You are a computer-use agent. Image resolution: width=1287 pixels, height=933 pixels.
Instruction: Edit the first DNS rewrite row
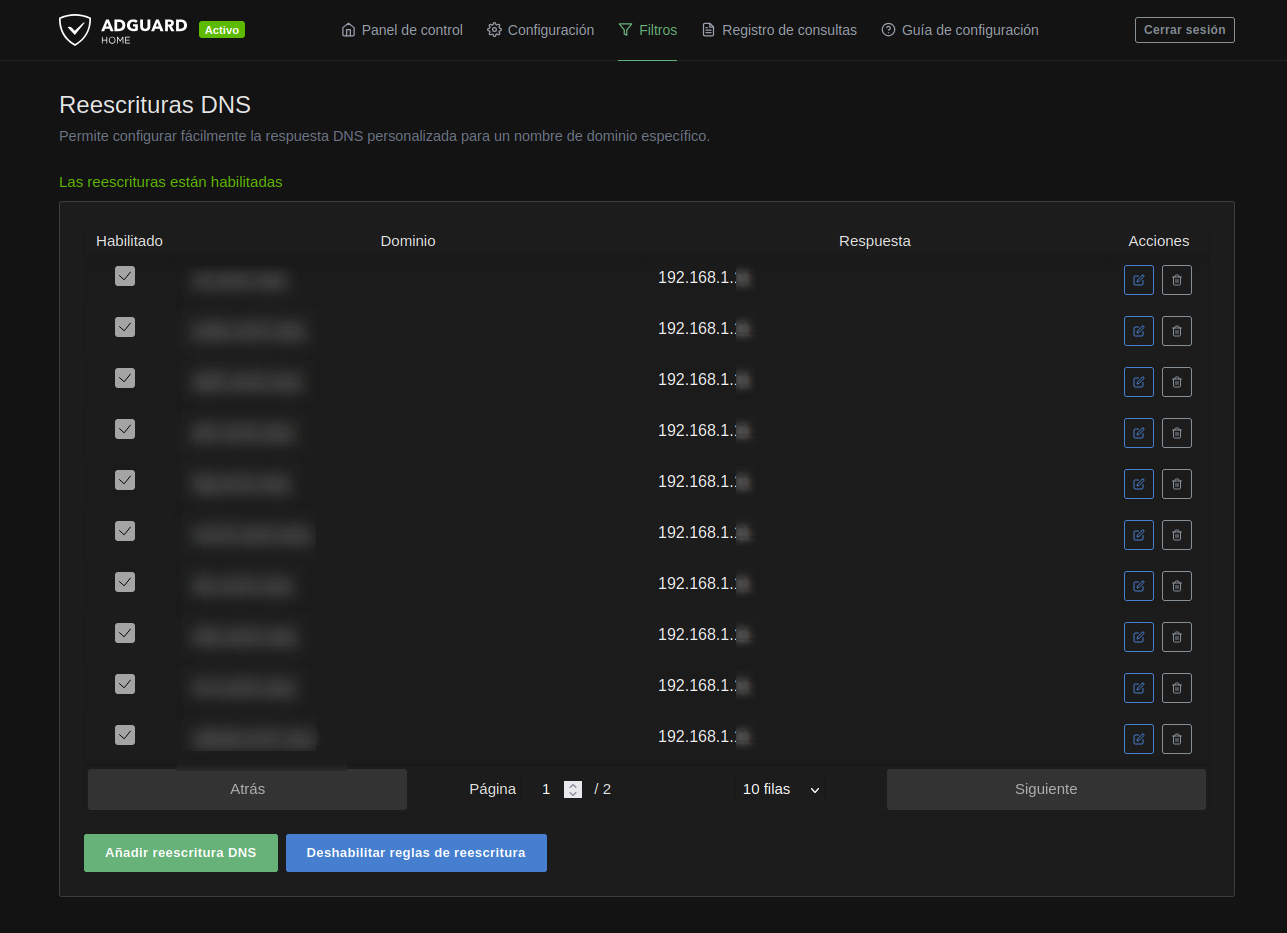pos(1138,280)
